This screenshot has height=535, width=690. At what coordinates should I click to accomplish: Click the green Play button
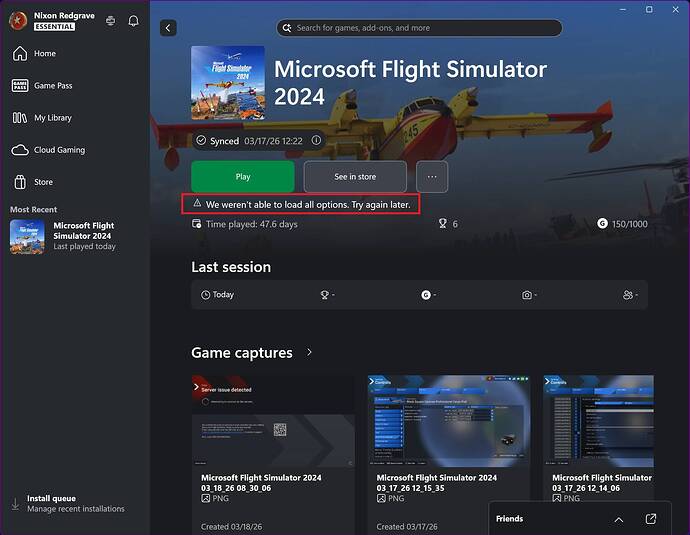click(243, 176)
